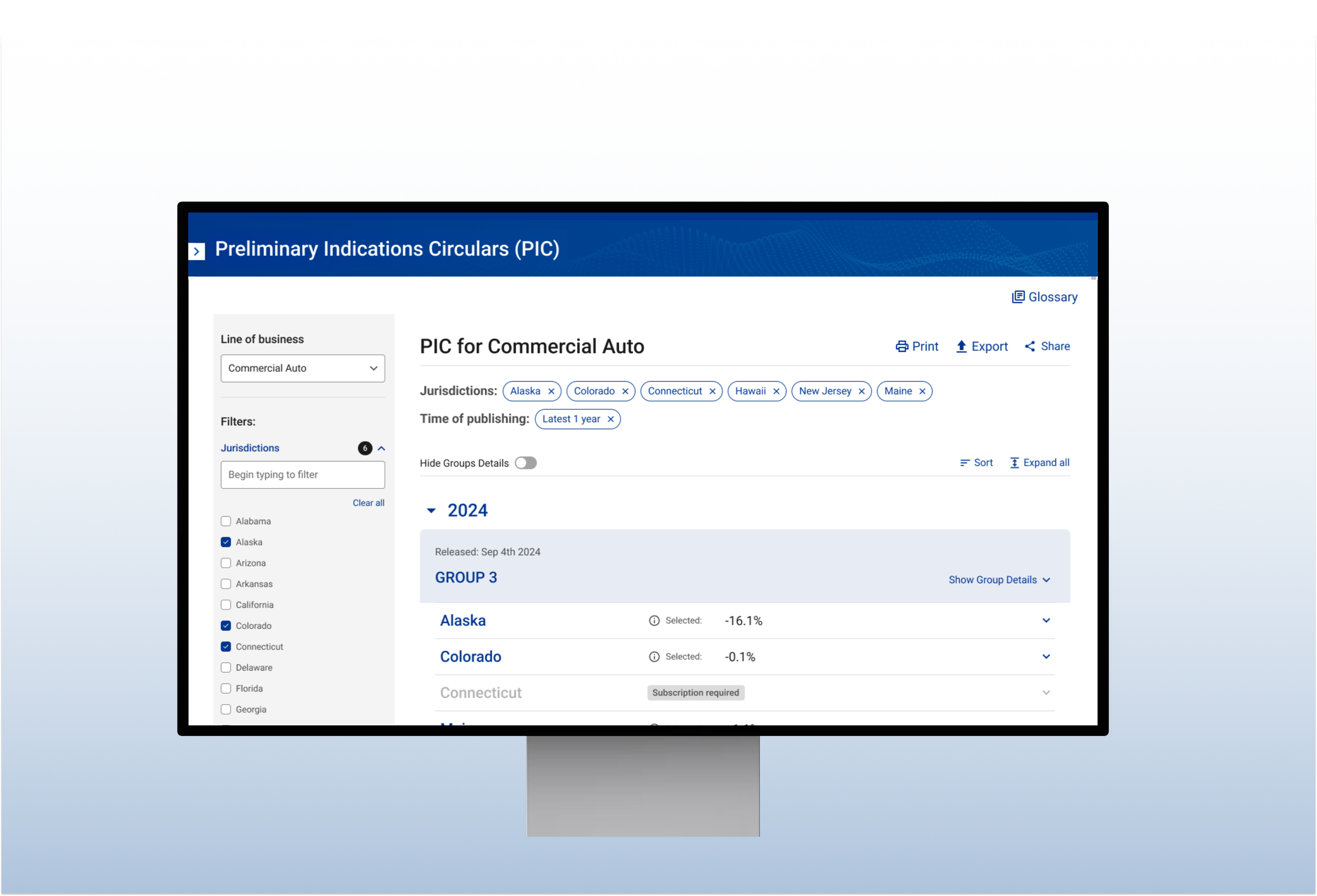The image size is (1317, 896).
Task: Uncheck the Colorado checkbox
Action: (226, 626)
